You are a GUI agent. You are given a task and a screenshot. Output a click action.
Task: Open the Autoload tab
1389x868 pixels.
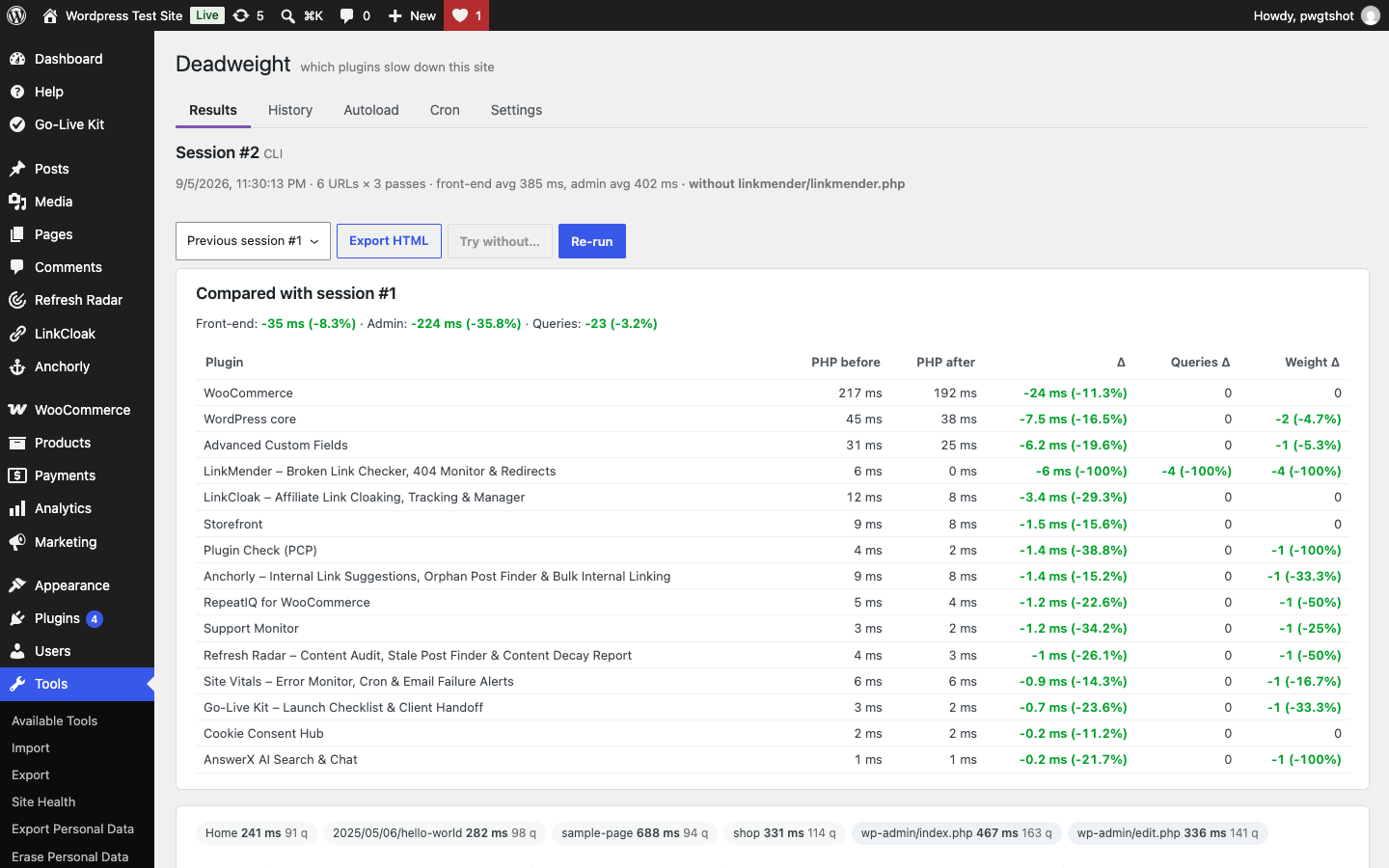pos(371,110)
